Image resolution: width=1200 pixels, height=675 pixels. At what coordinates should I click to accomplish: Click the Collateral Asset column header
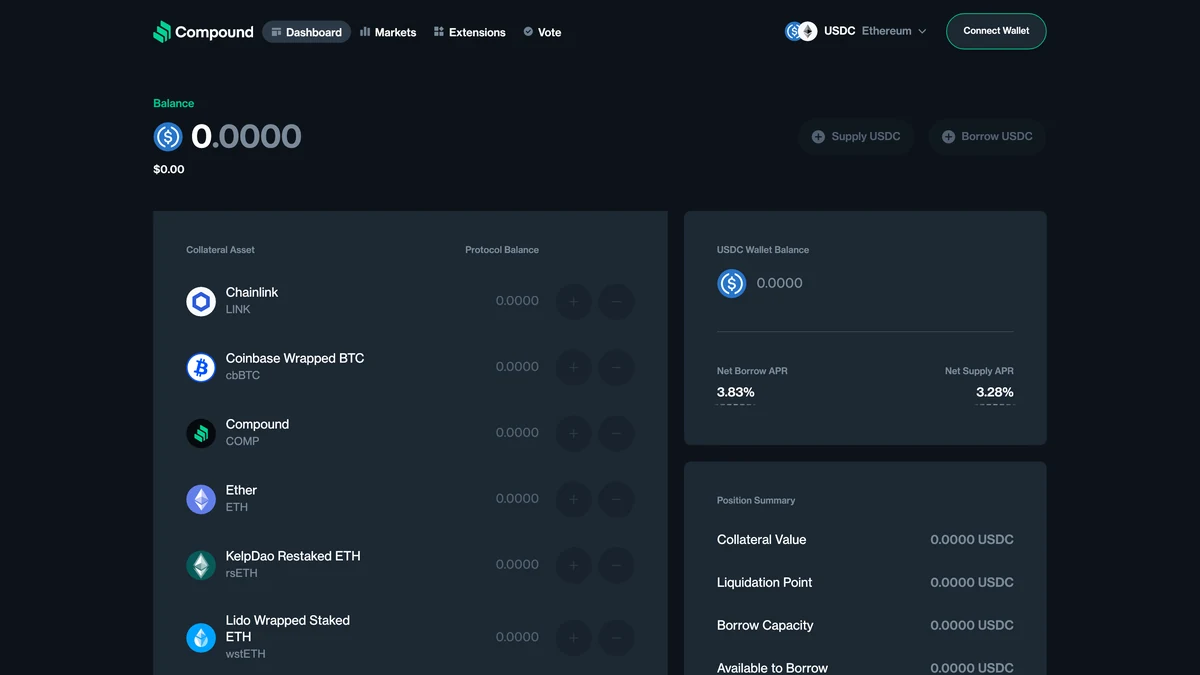click(x=221, y=250)
